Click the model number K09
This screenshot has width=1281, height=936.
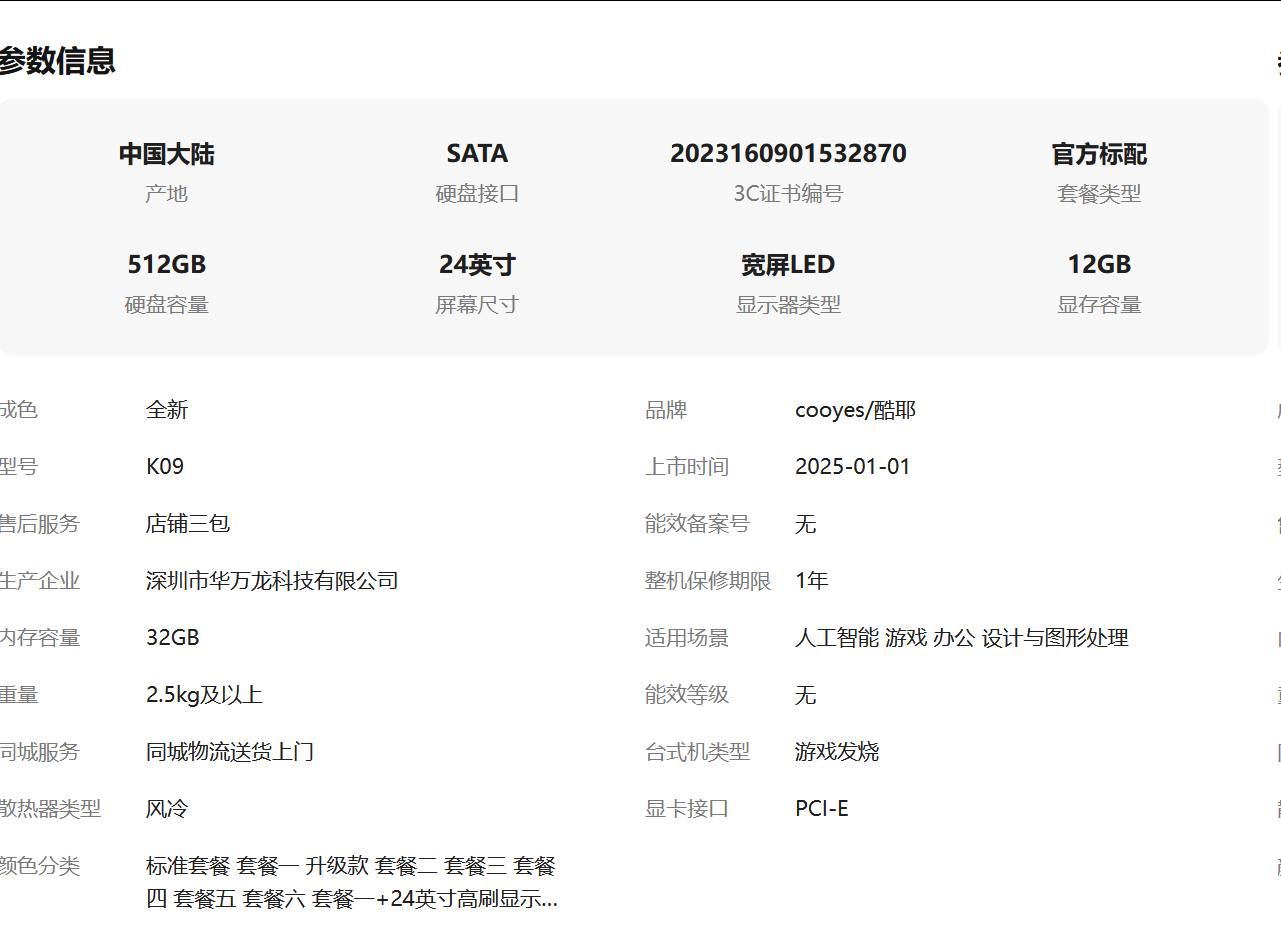click(165, 467)
